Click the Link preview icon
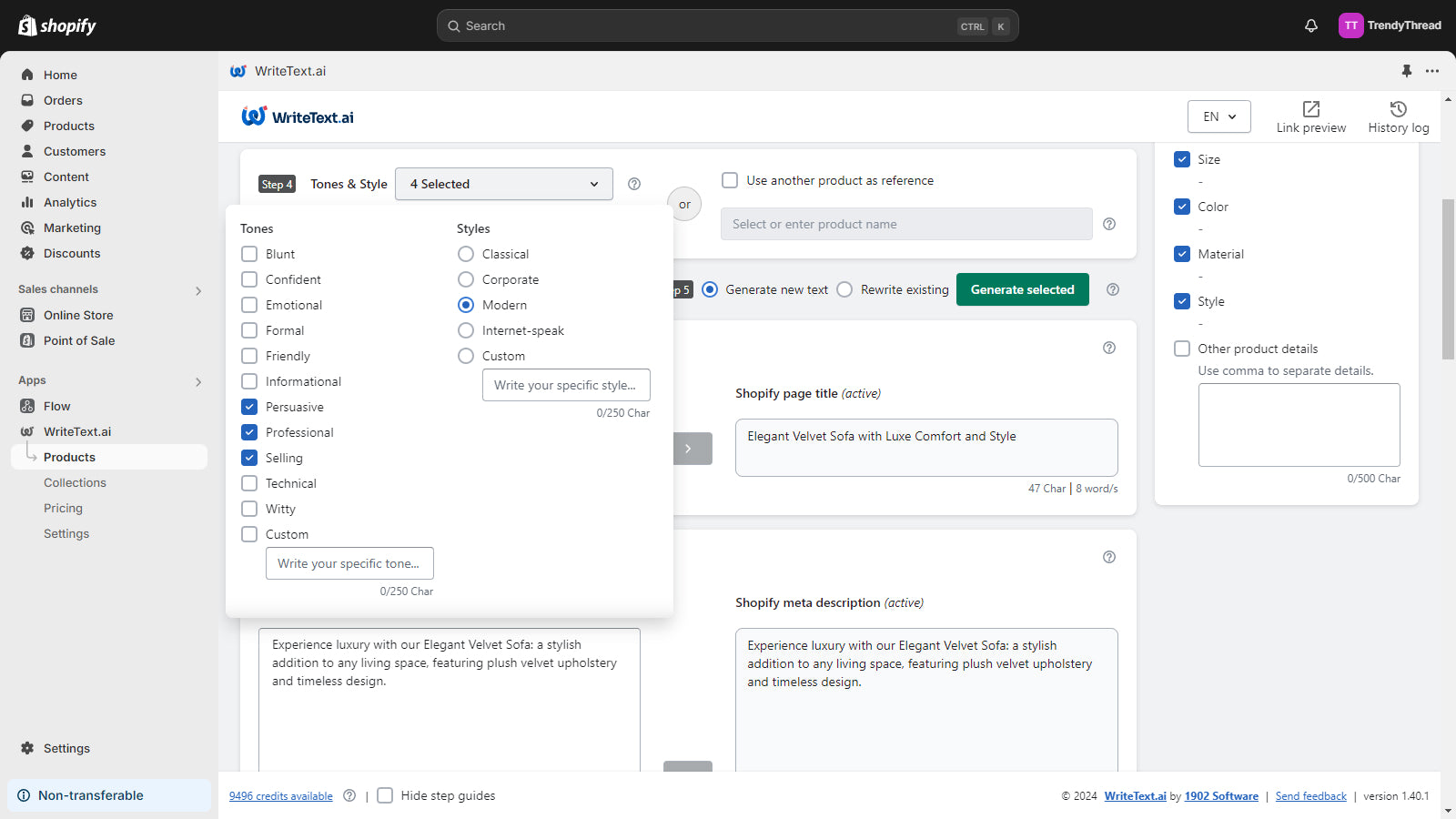The width and height of the screenshot is (1456, 819). (x=1311, y=108)
